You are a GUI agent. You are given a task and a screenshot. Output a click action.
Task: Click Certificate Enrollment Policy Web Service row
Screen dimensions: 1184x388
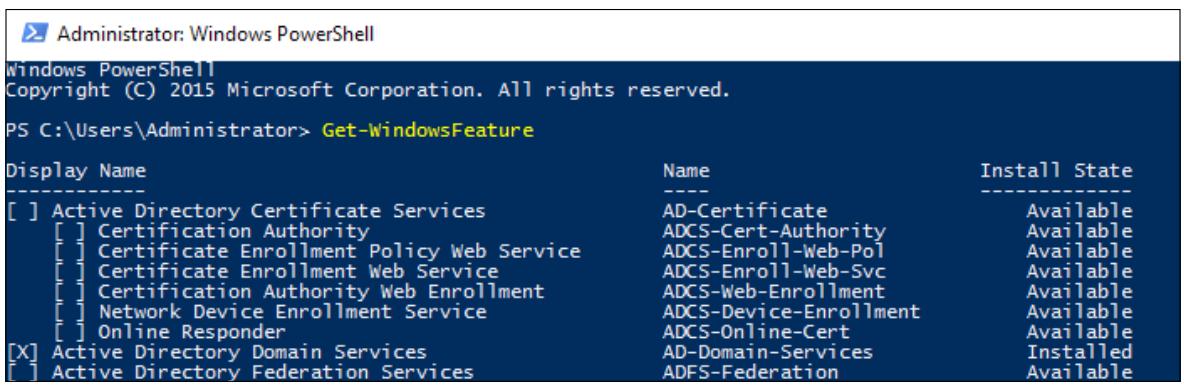coord(569,251)
